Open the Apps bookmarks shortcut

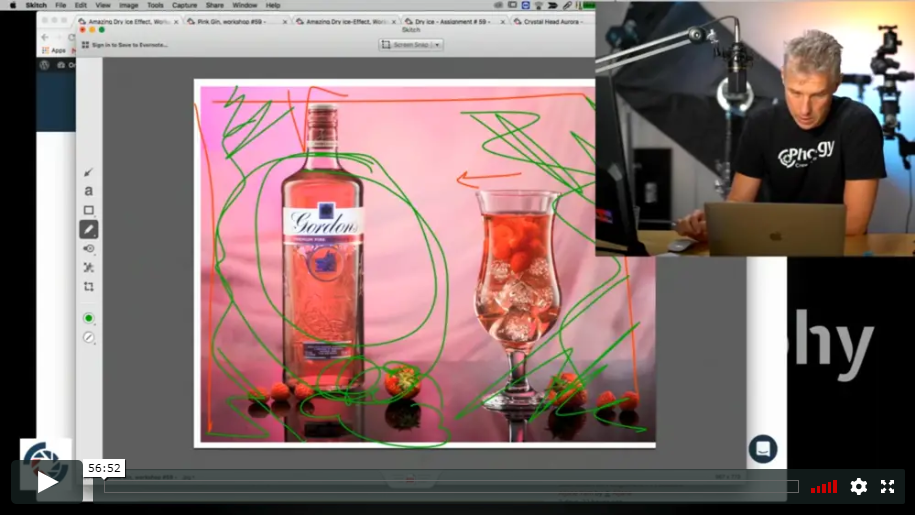pyautogui.click(x=54, y=51)
